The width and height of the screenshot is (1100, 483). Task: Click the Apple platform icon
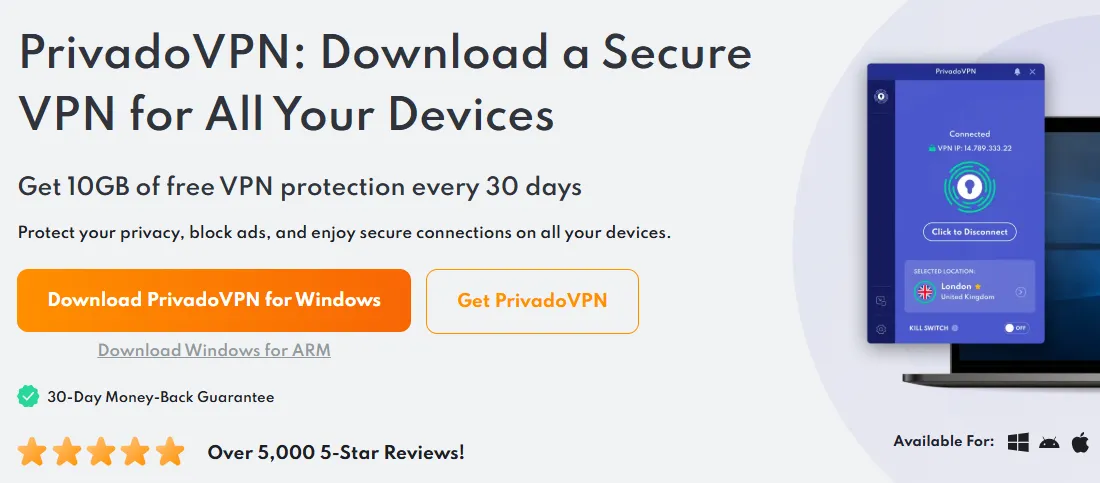1080,442
